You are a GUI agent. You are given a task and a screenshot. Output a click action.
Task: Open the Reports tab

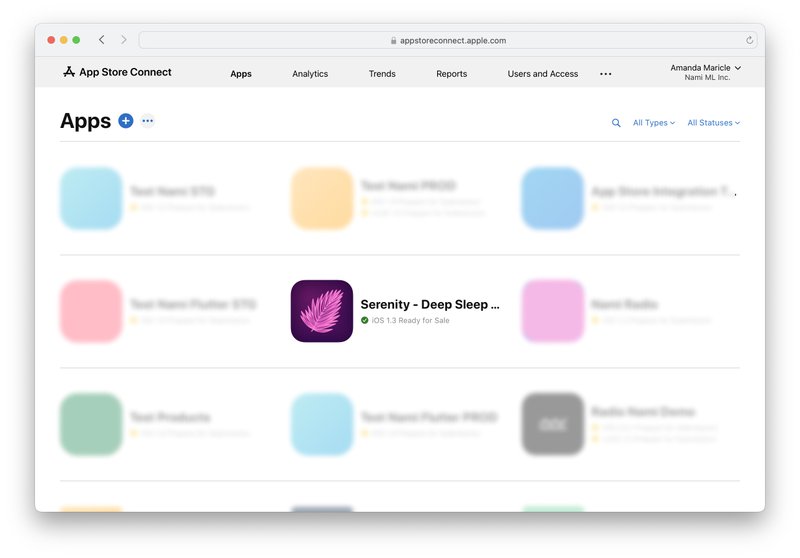(x=452, y=73)
